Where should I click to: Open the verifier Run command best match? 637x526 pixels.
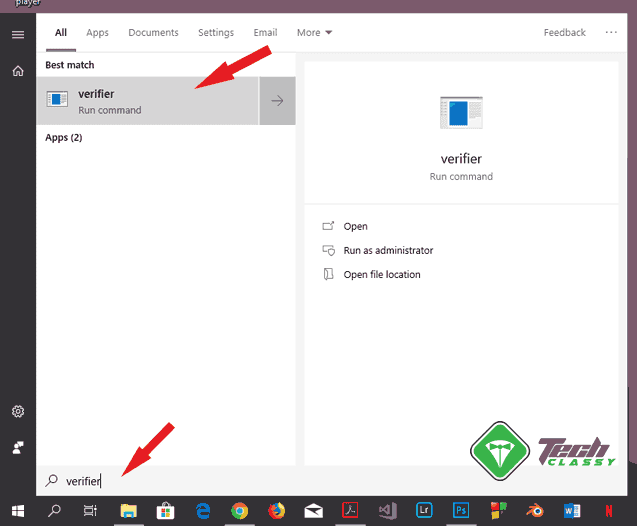(147, 101)
